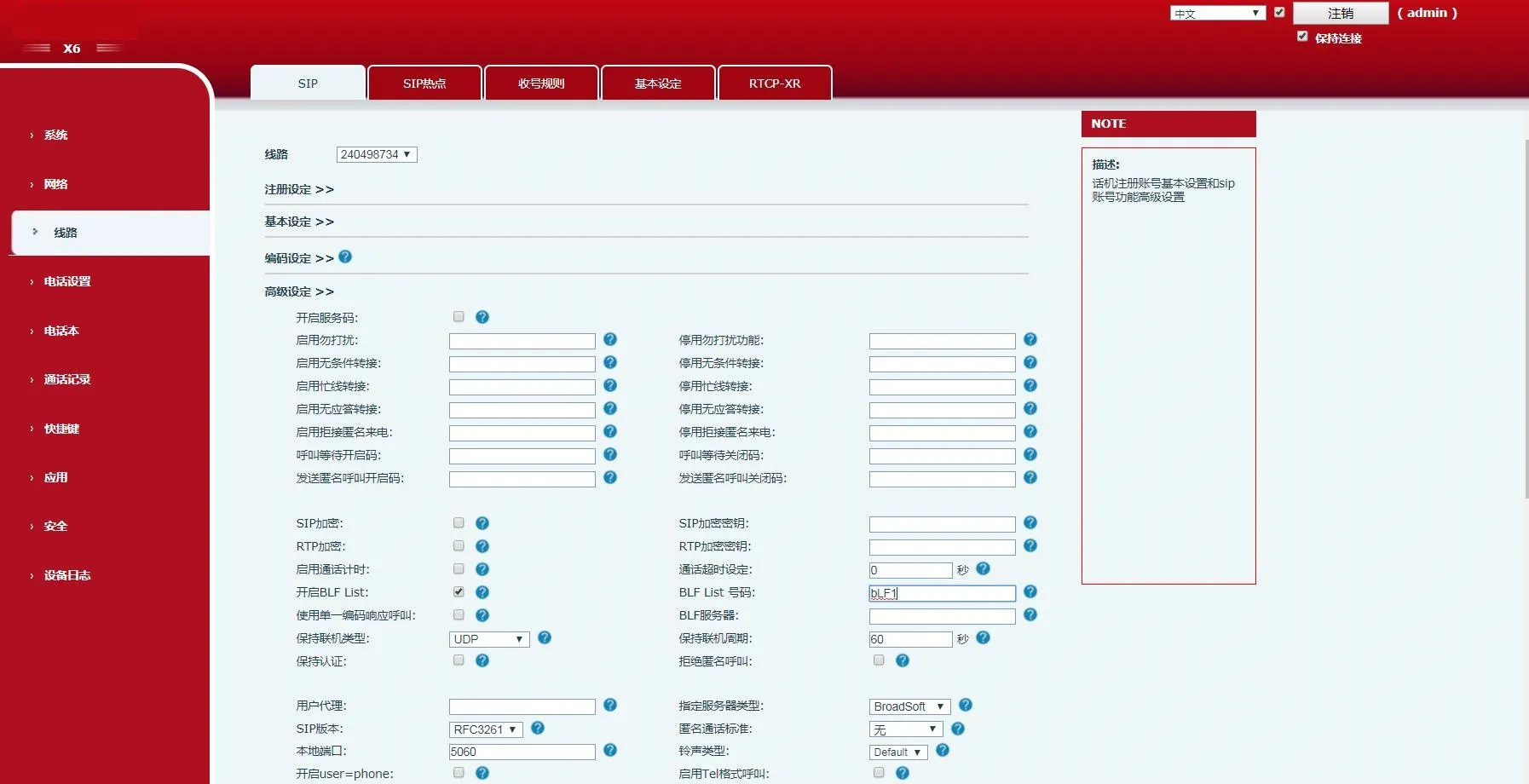Open help for 编码设定 section
The image size is (1529, 784).
345,257
